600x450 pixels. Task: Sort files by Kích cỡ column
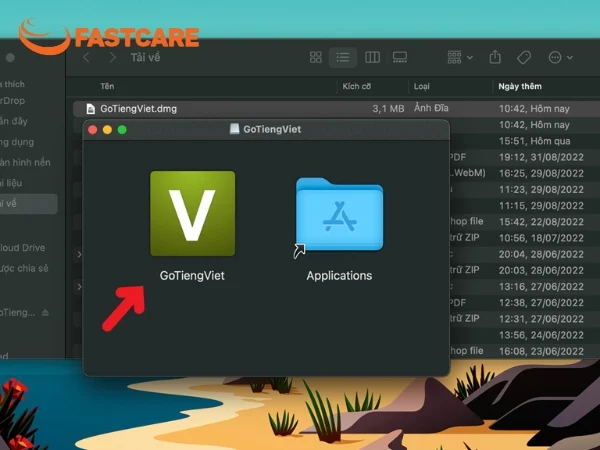[x=357, y=86]
